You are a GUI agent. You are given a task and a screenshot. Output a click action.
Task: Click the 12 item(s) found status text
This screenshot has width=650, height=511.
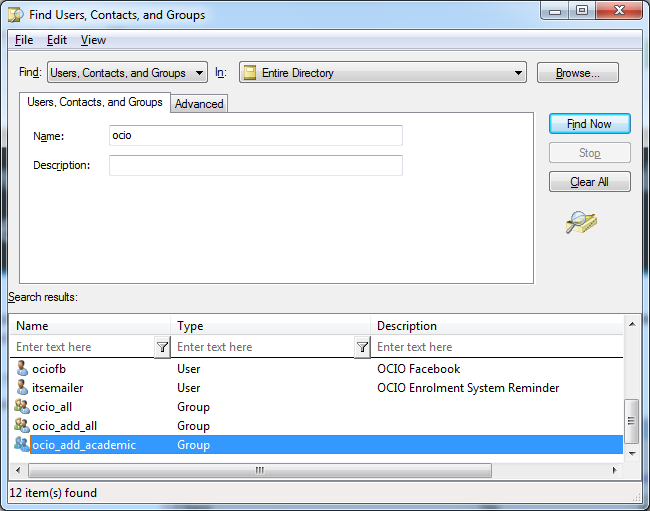(x=53, y=493)
